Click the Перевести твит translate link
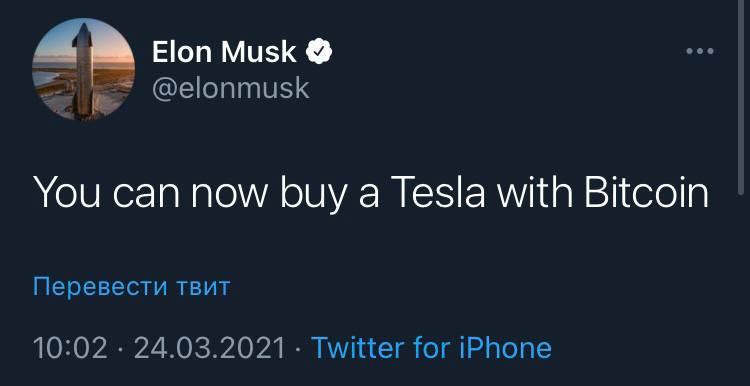The height and width of the screenshot is (386, 750). tap(132, 287)
